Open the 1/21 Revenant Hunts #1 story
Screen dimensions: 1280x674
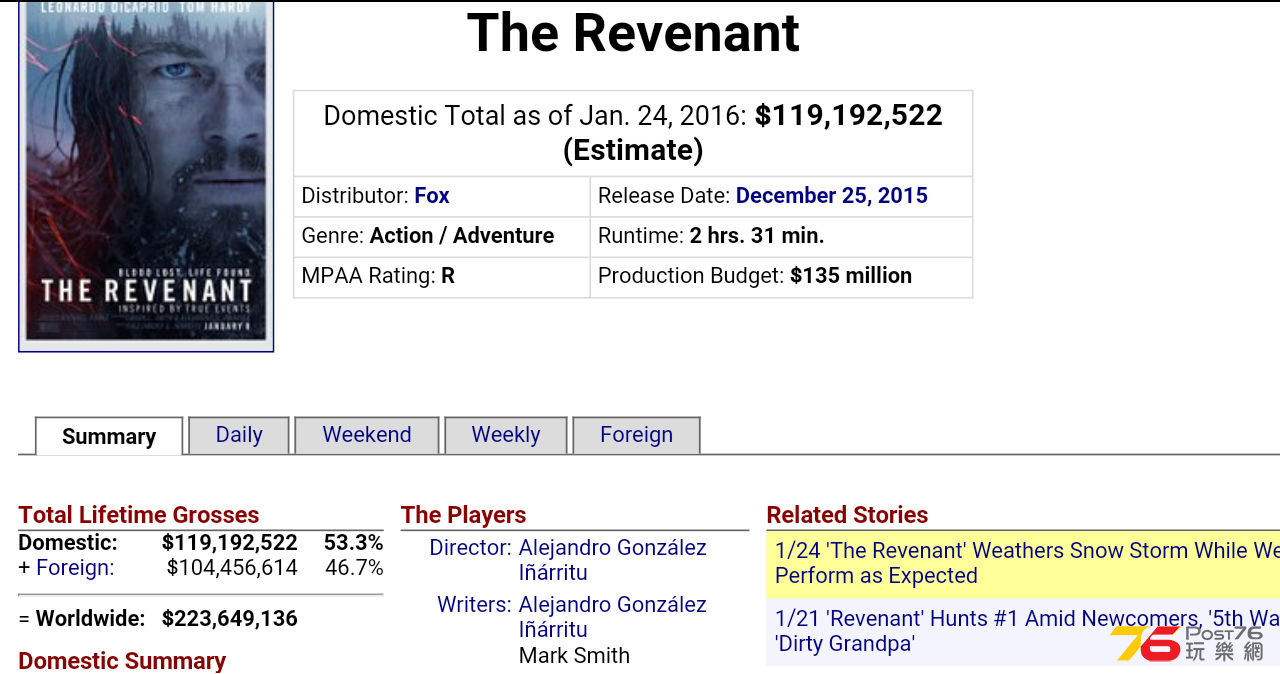1027,631
